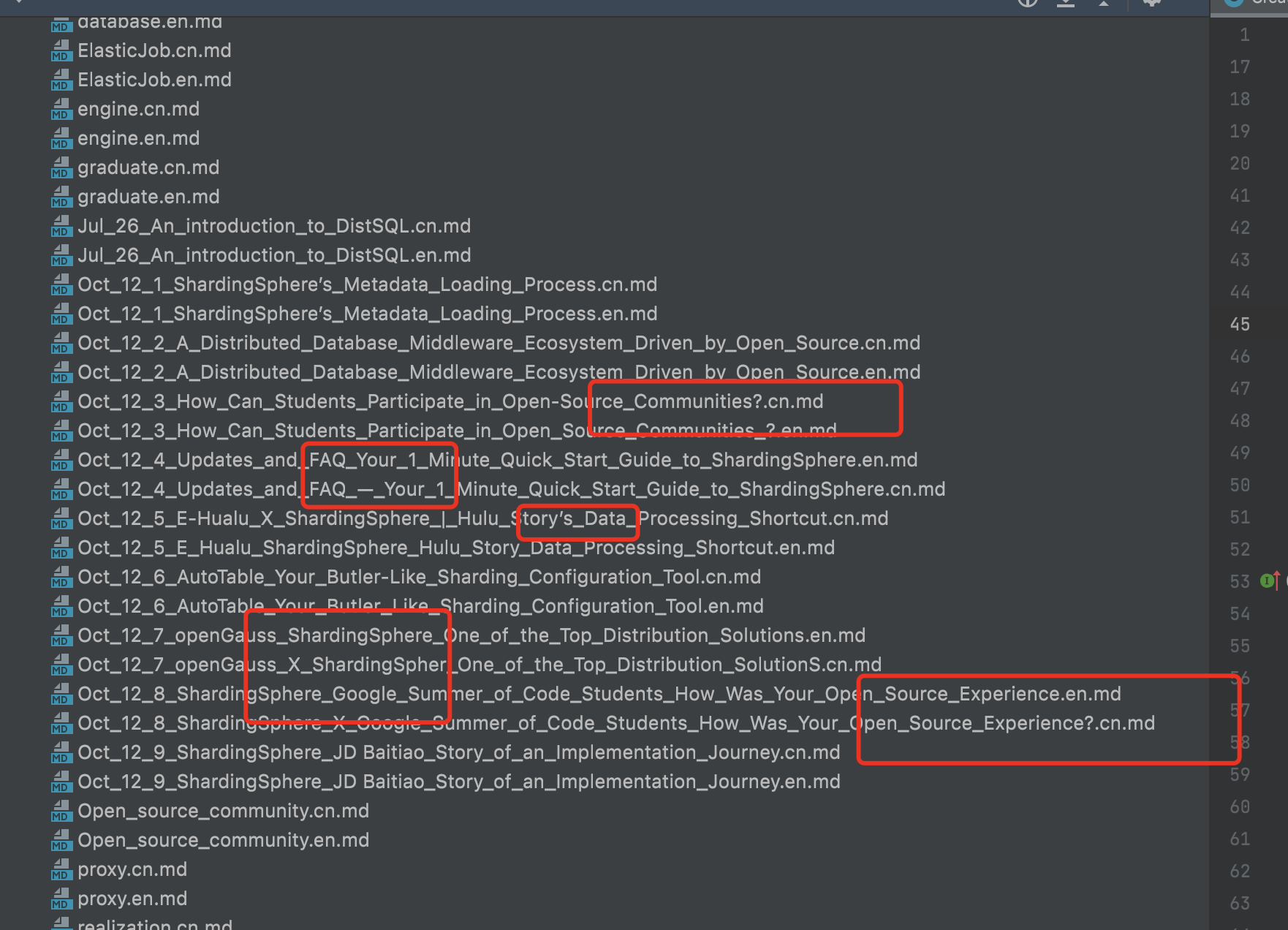The image size is (1288, 930).
Task: Click the MD icon of Oct_12_5_E-Hualu_X_ShardingSphere cn.md file
Action: [x=61, y=518]
